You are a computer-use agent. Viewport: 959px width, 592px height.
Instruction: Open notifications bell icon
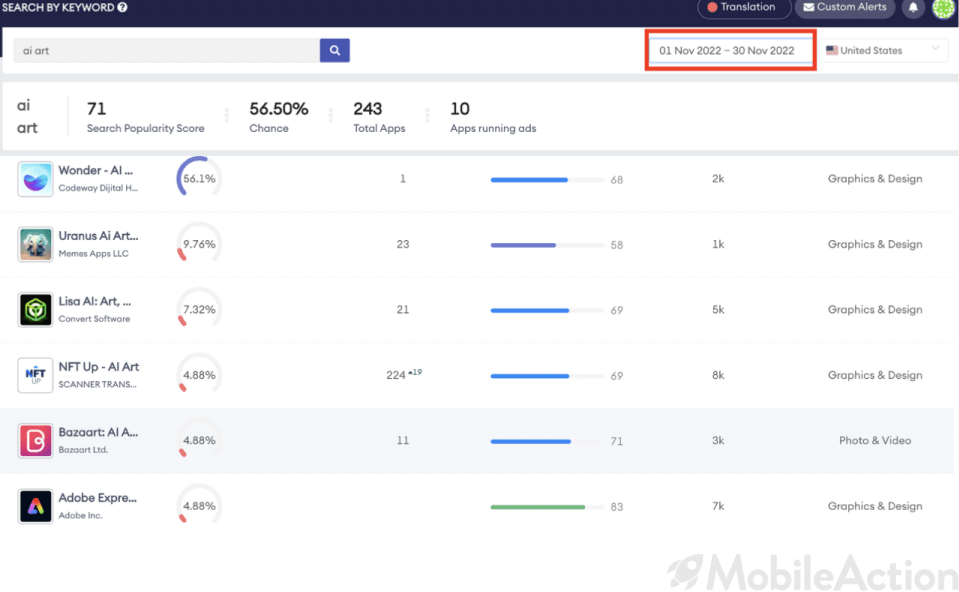913,7
